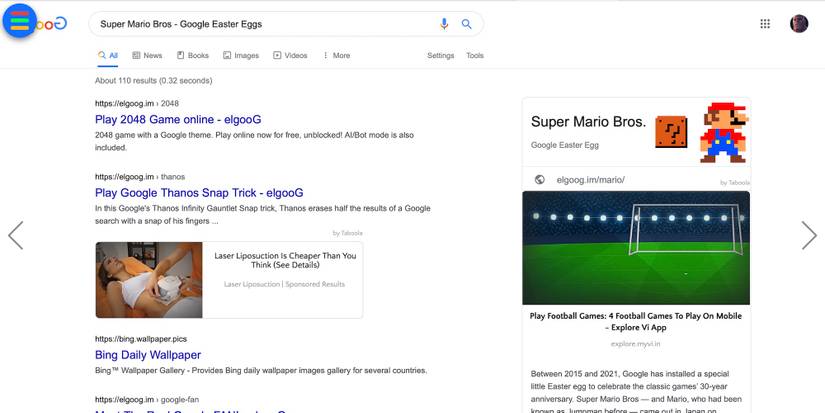
Task: Click the pixel Mario character icon
Action: pos(722,130)
